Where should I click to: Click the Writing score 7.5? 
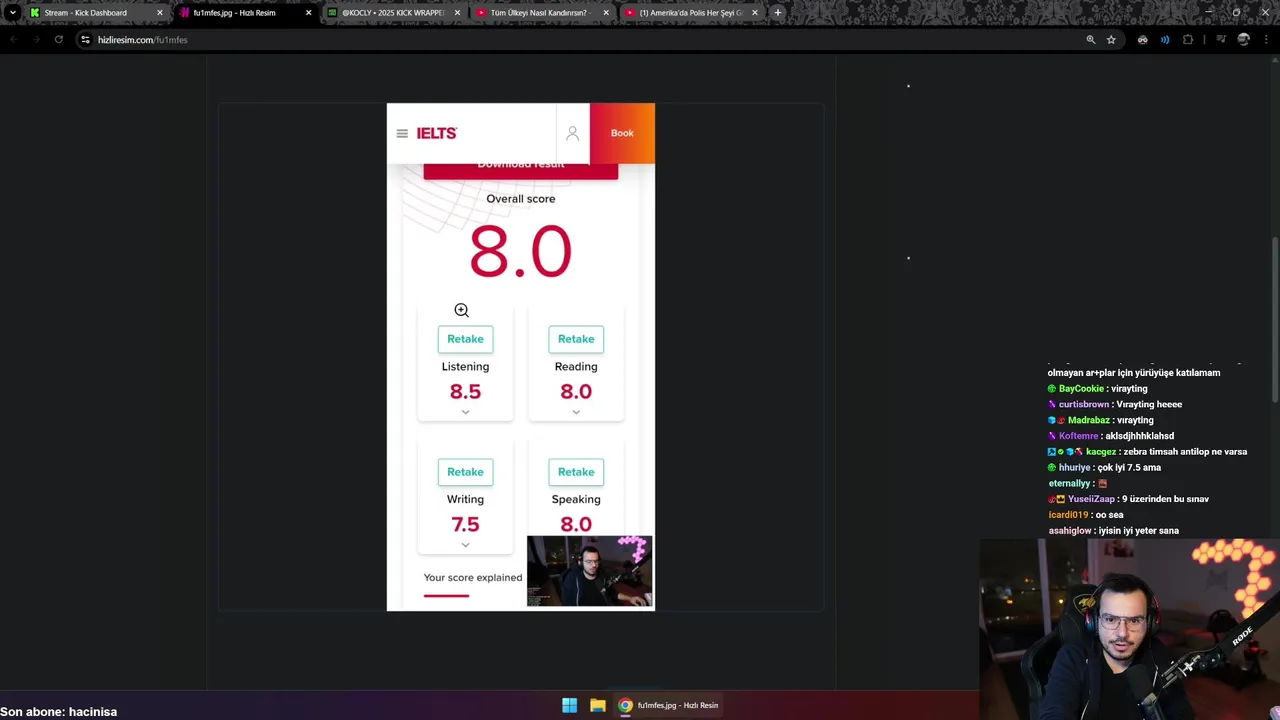pyautogui.click(x=465, y=525)
